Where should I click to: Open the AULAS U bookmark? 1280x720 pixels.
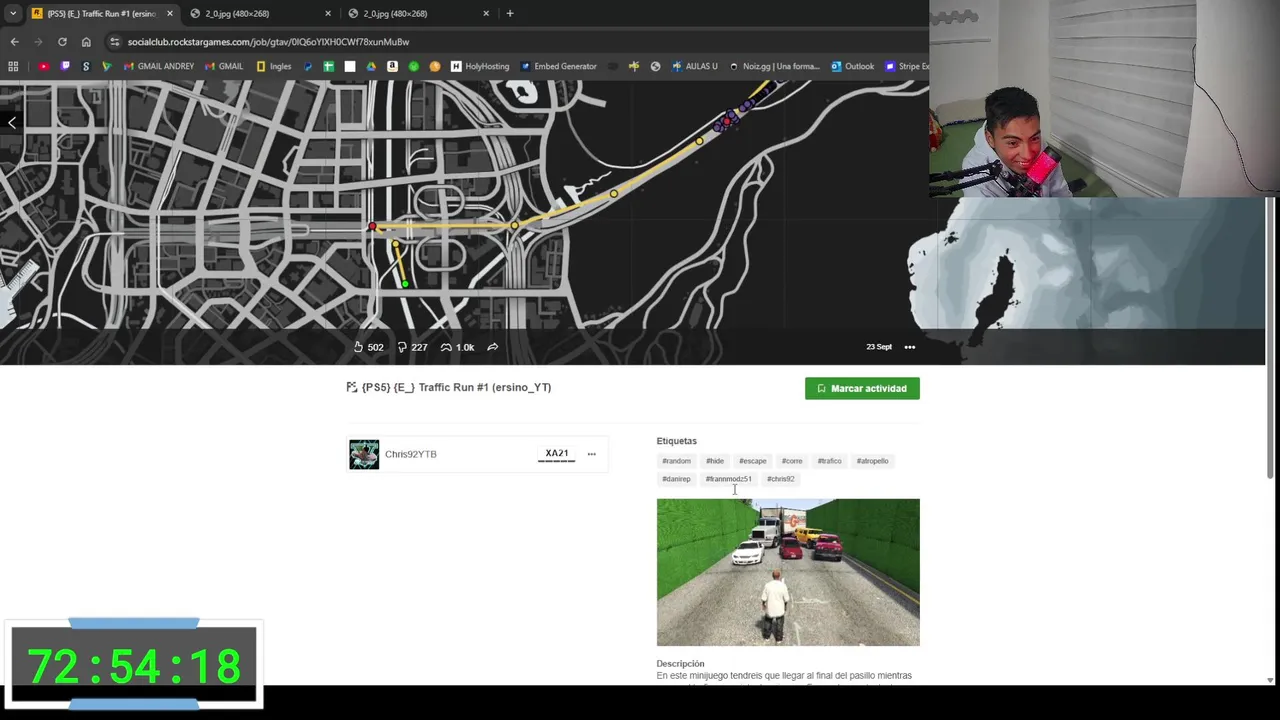pos(695,66)
